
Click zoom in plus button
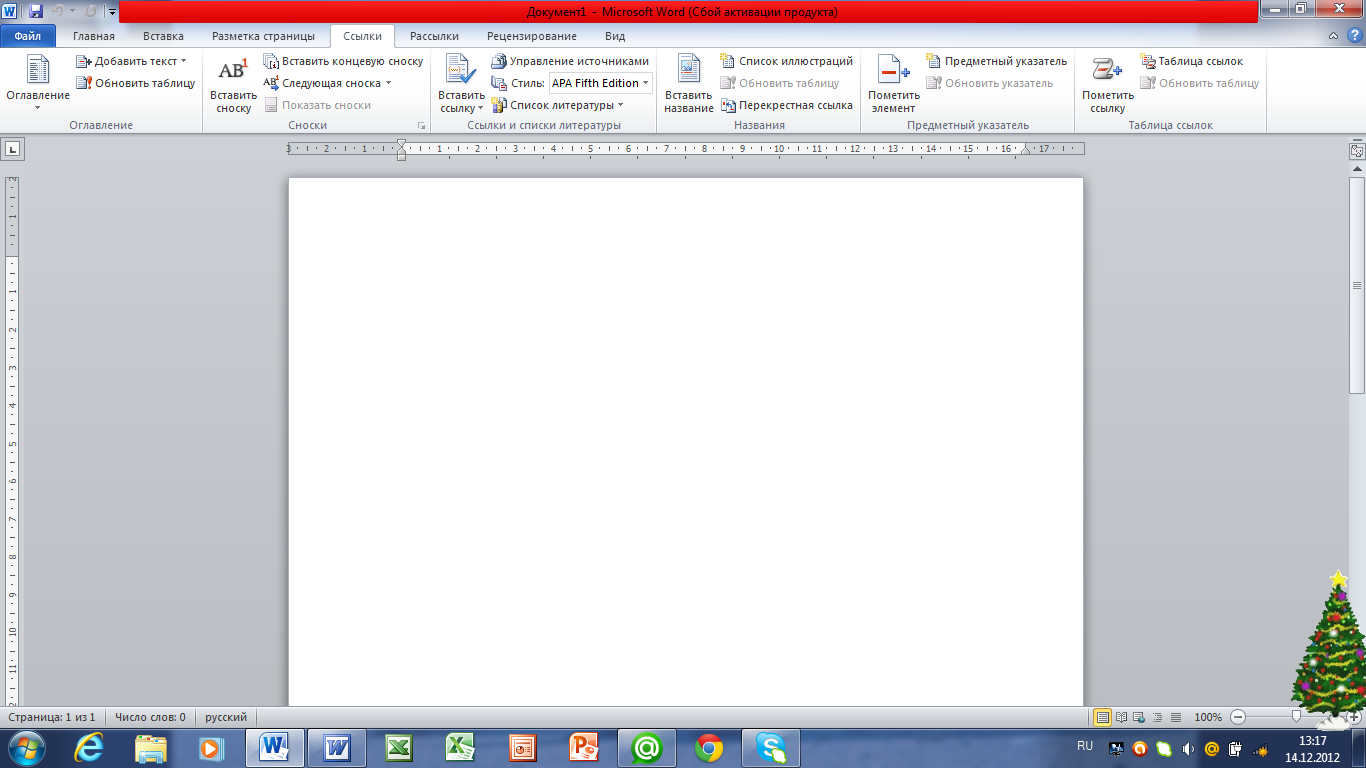click(1354, 717)
